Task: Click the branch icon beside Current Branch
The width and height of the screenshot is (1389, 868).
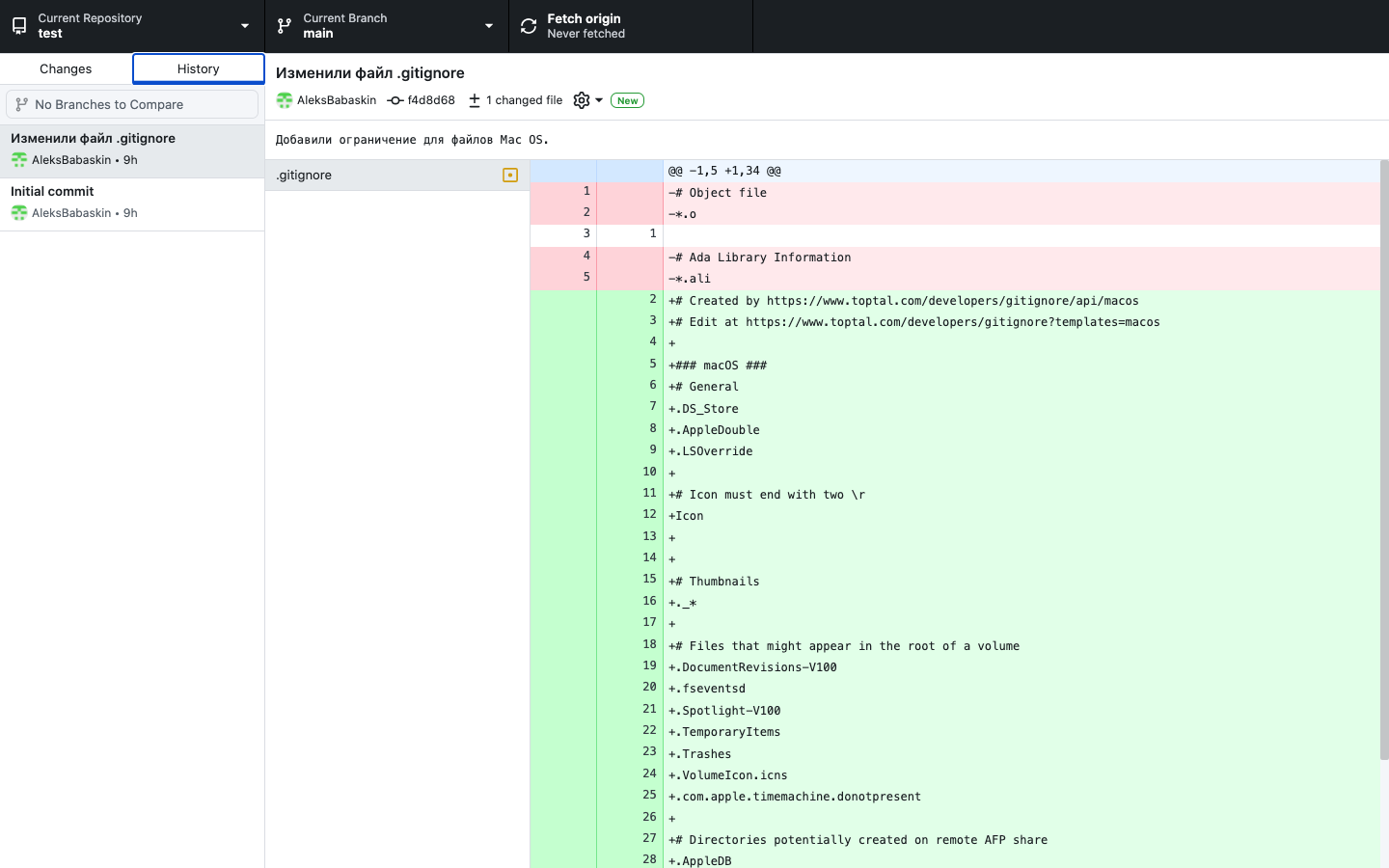Action: [x=285, y=26]
